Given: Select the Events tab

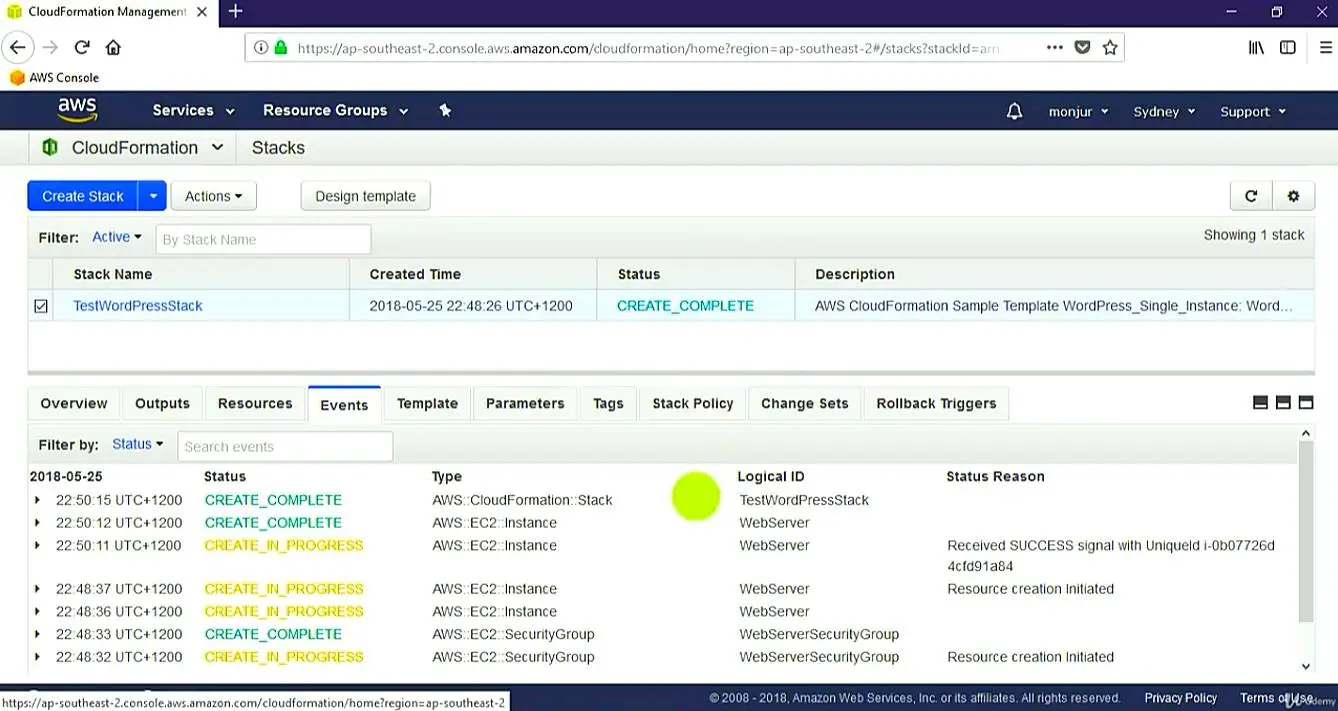Looking at the screenshot, I should [344, 404].
